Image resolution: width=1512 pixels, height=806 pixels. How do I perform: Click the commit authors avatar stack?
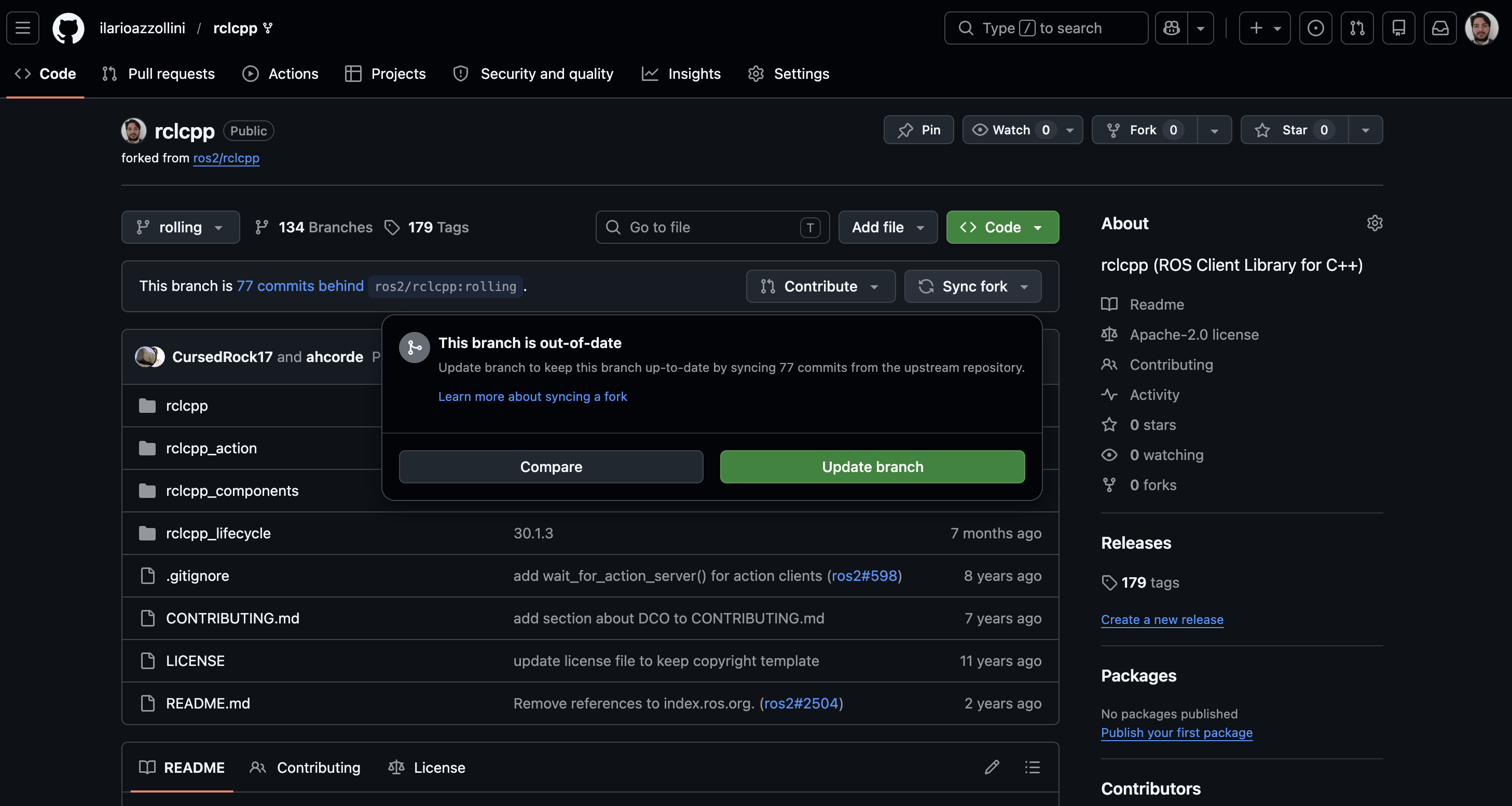click(x=149, y=357)
